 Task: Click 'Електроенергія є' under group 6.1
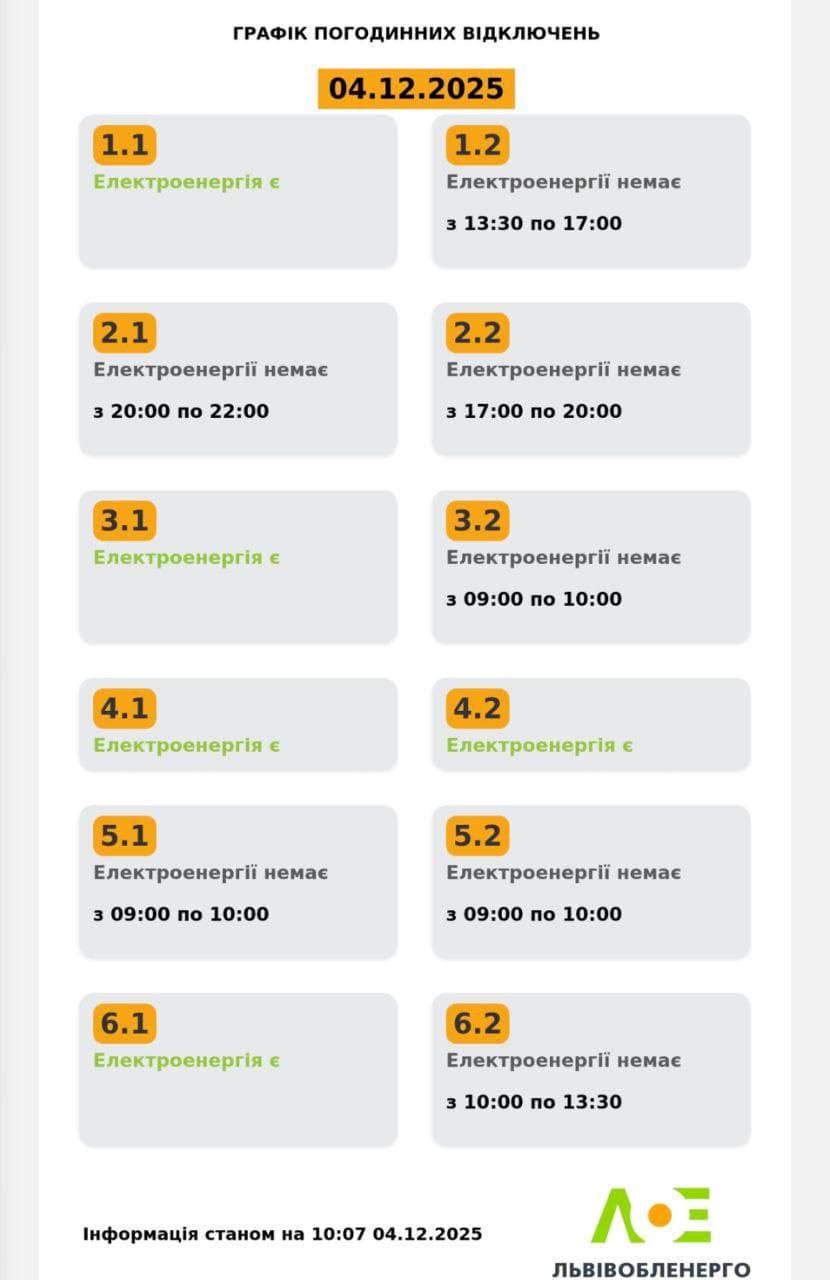point(187,1061)
